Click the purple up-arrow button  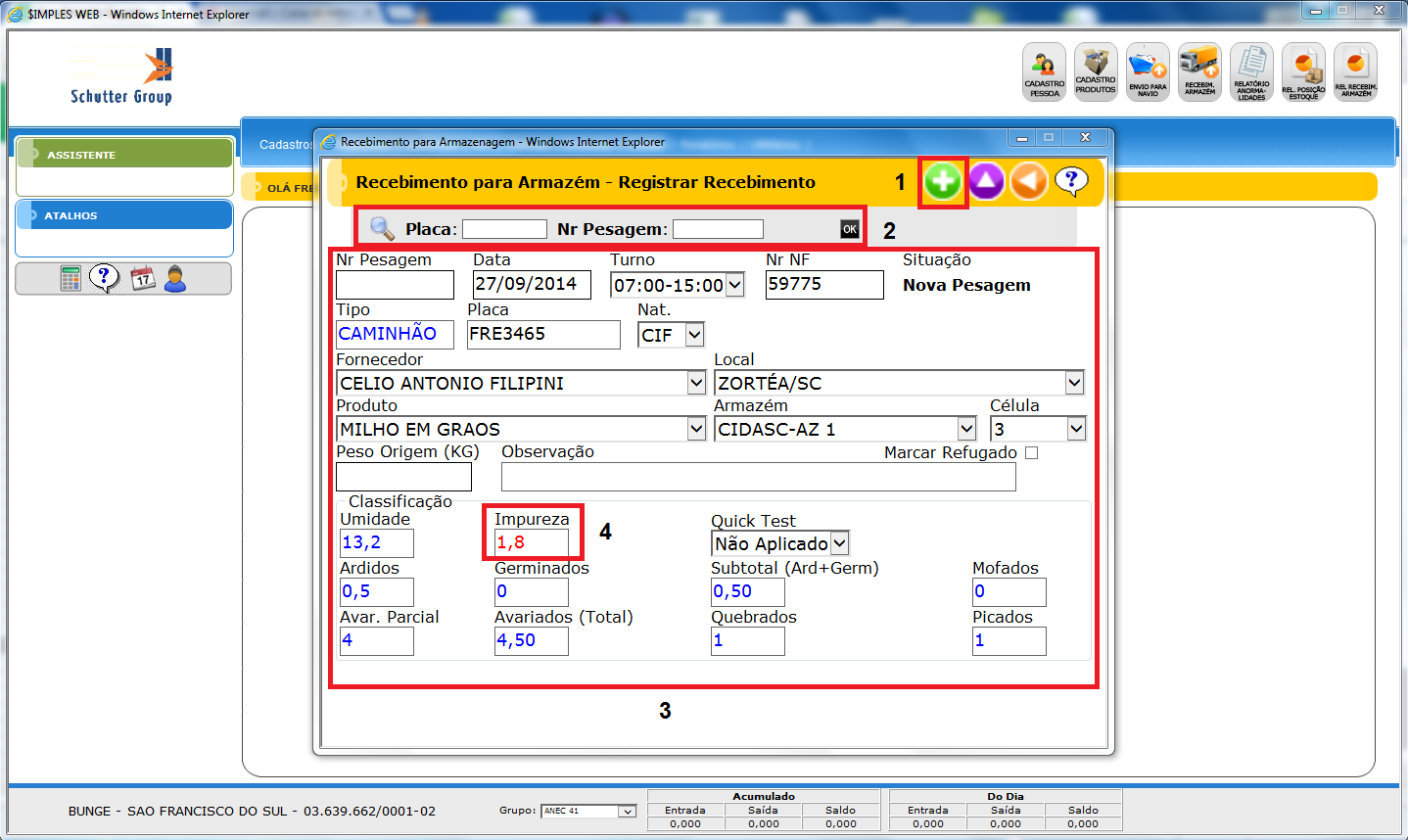[986, 182]
